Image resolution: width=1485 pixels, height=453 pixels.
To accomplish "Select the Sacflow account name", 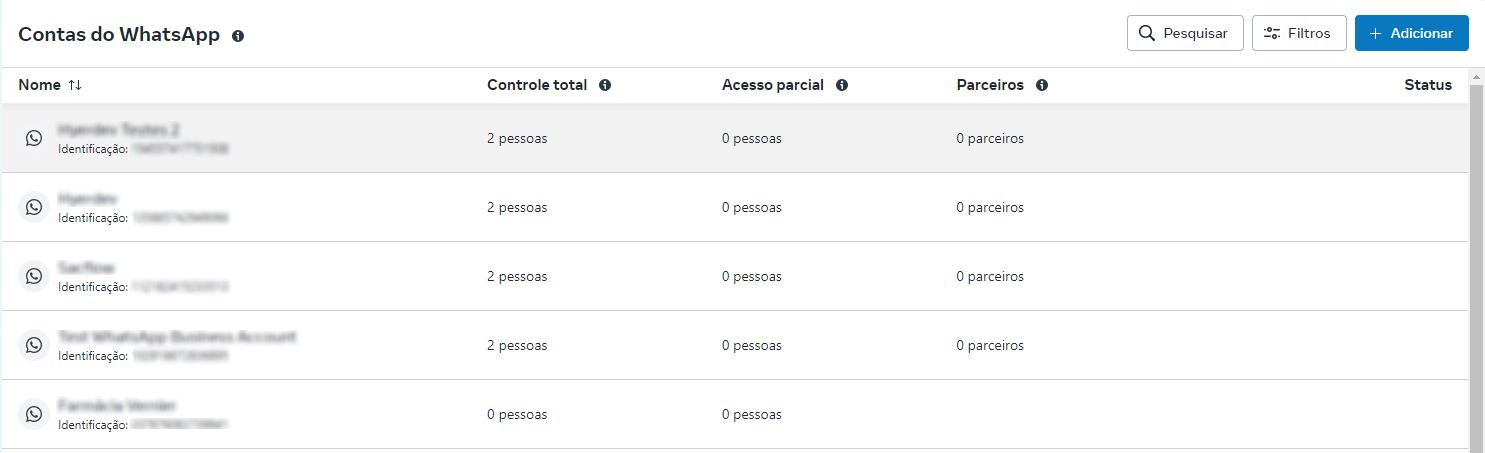I will (x=87, y=268).
